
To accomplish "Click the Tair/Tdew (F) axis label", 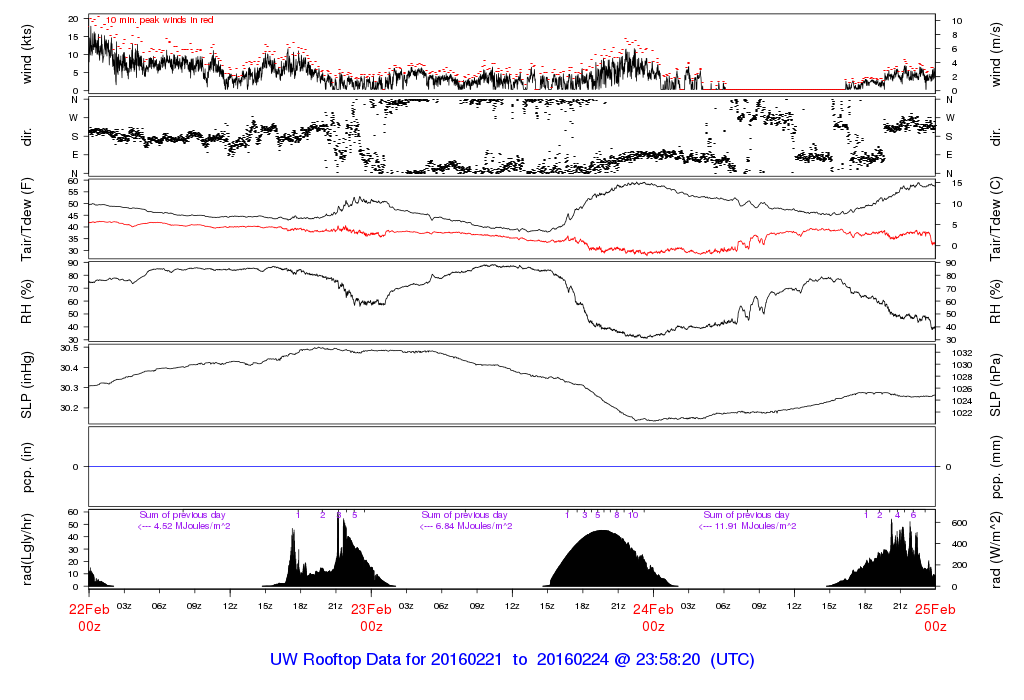I will click(x=28, y=219).
